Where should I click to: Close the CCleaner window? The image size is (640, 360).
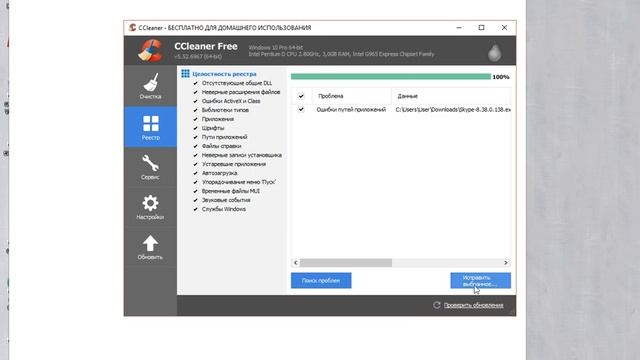pyautogui.click(x=504, y=27)
